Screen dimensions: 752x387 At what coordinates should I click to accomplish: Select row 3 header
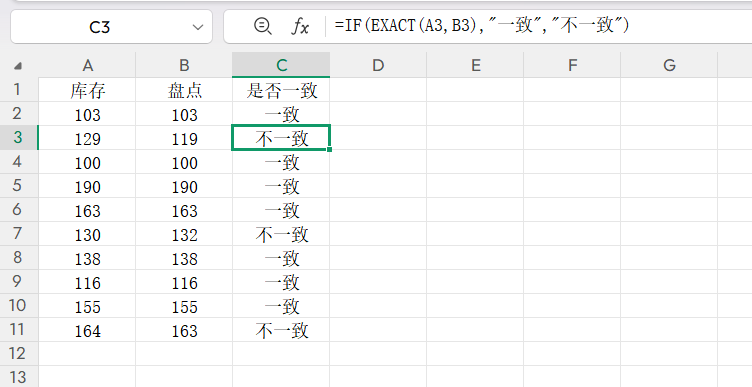click(x=19, y=138)
